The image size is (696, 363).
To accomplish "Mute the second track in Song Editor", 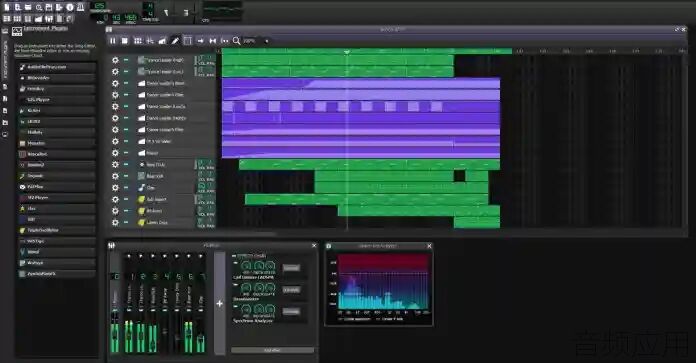I will pyautogui.click(x=126, y=71).
